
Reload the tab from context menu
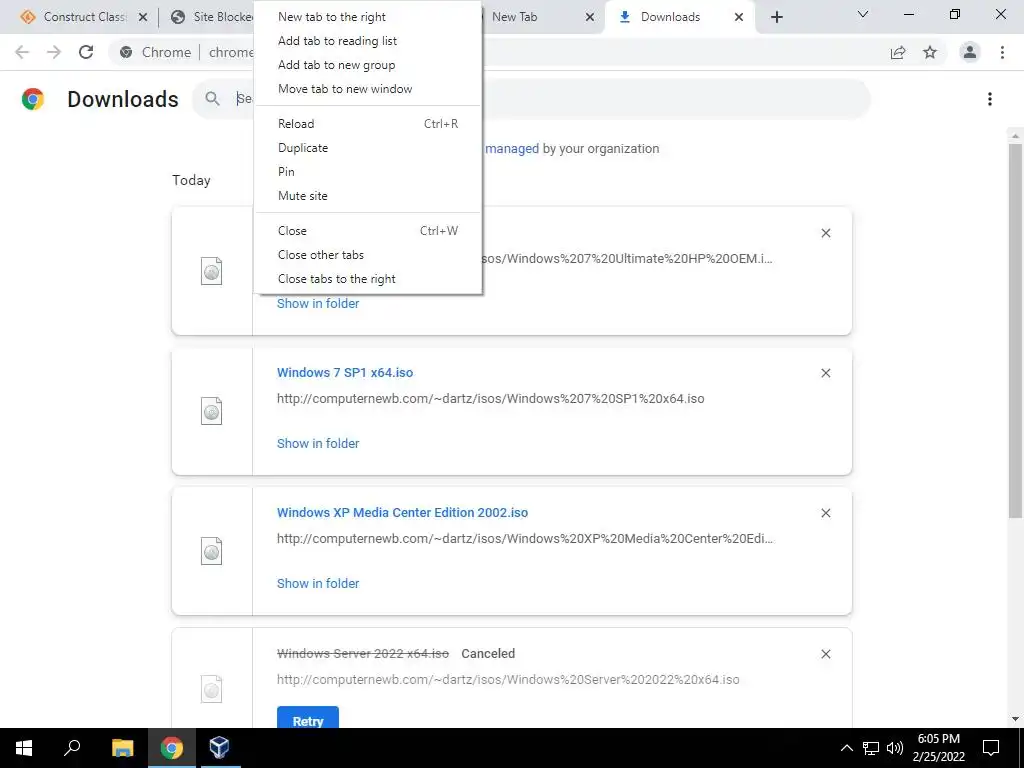(368, 123)
